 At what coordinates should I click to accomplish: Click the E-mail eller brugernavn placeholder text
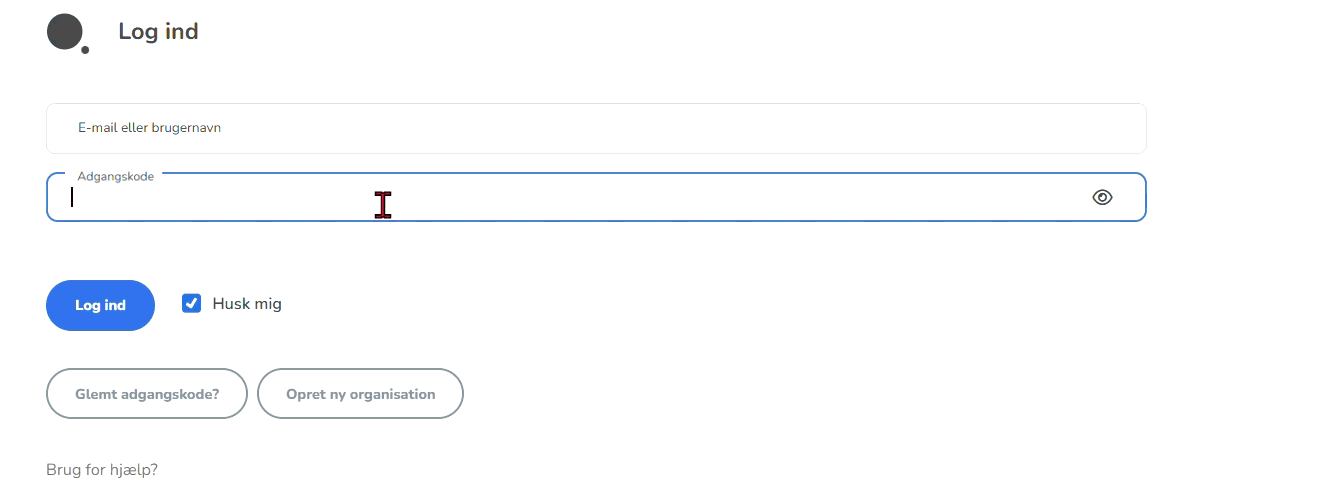click(x=149, y=128)
